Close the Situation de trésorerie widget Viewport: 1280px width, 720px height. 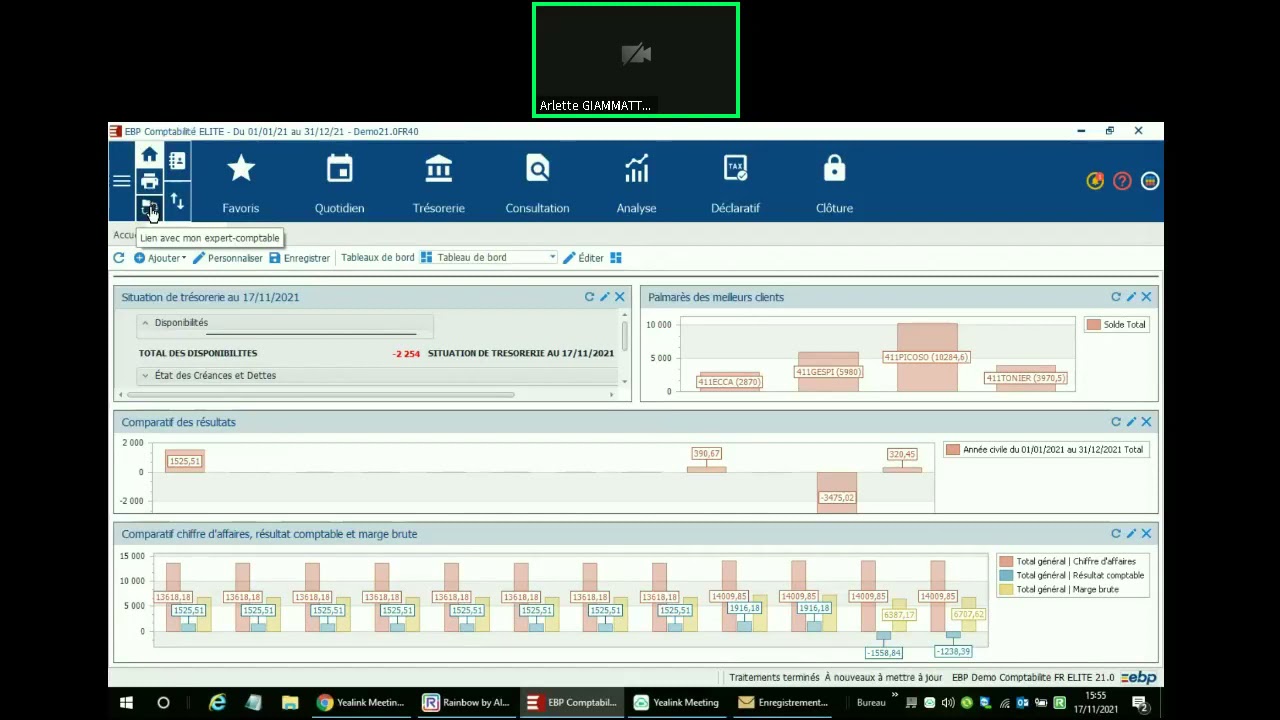(x=620, y=297)
